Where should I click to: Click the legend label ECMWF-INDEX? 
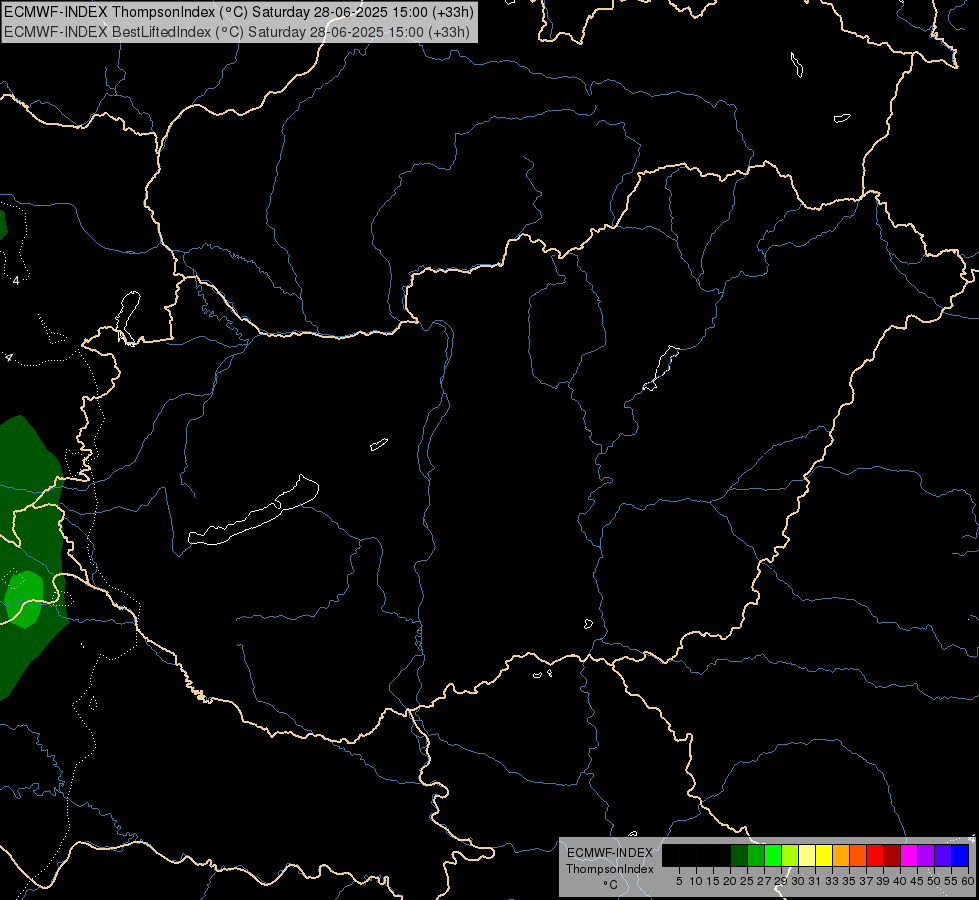[x=609, y=853]
